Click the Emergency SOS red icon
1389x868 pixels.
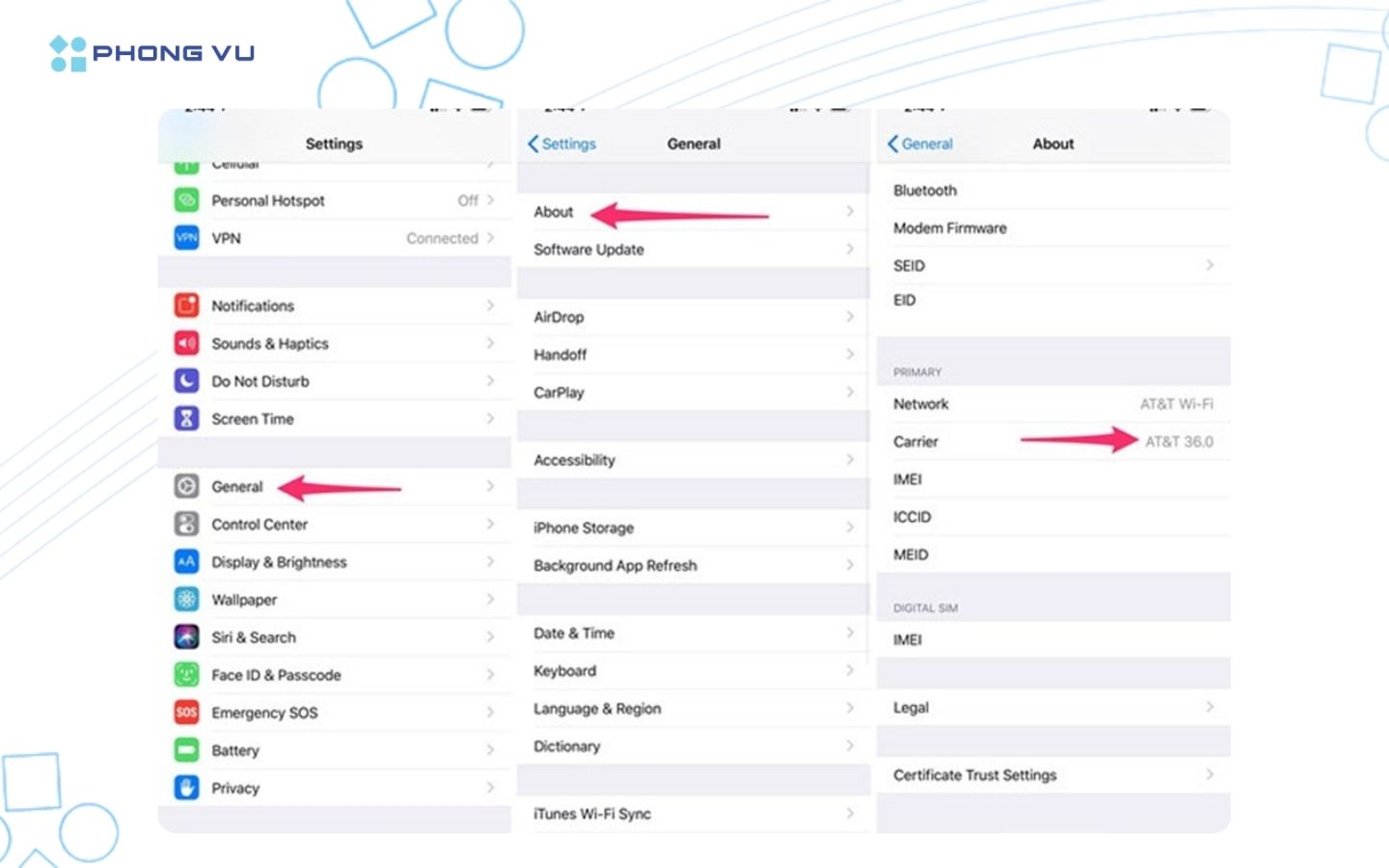[186, 713]
